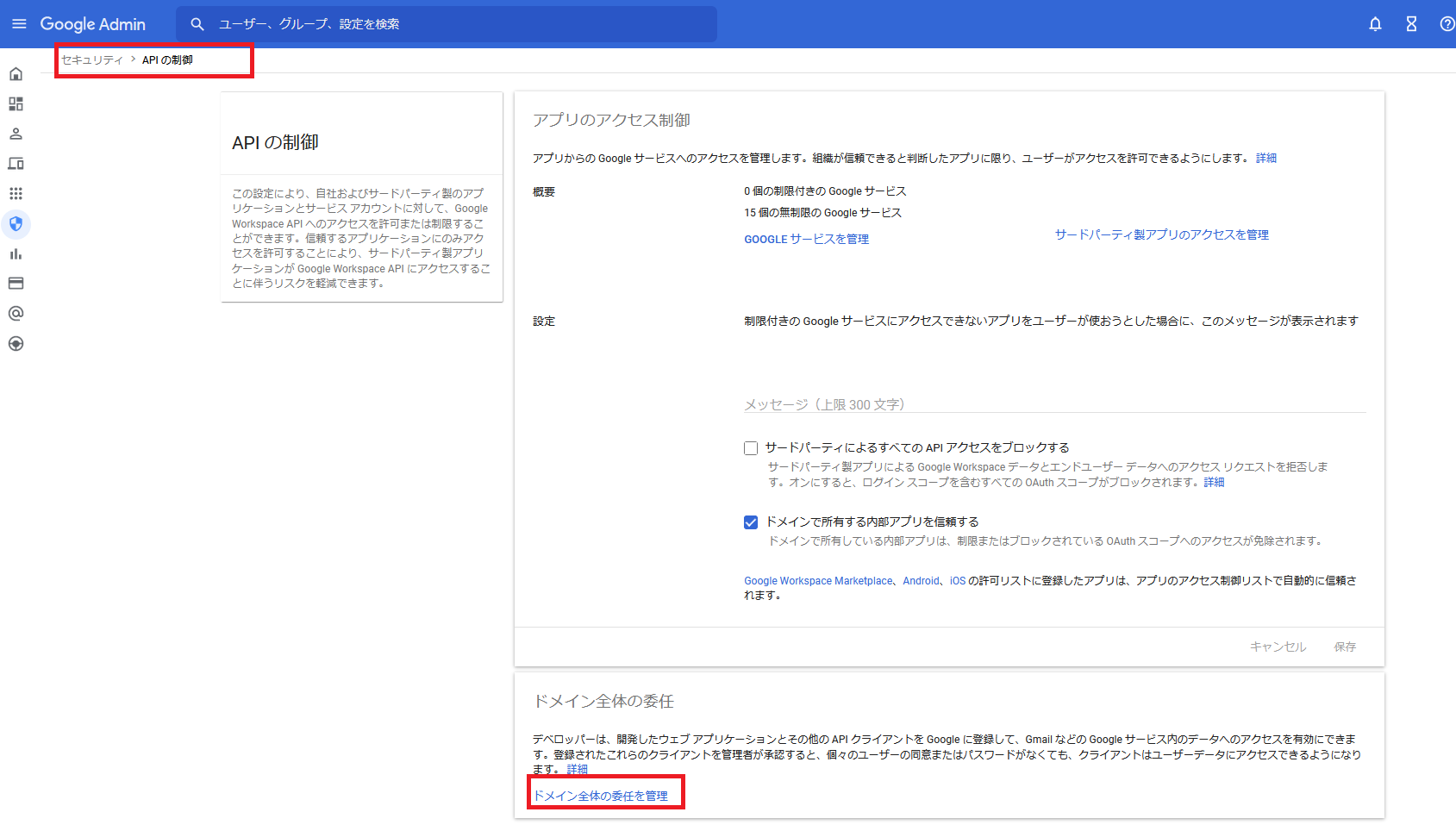Click the API の制御 card title
Screen dimensions: 1456x831
pos(275,142)
